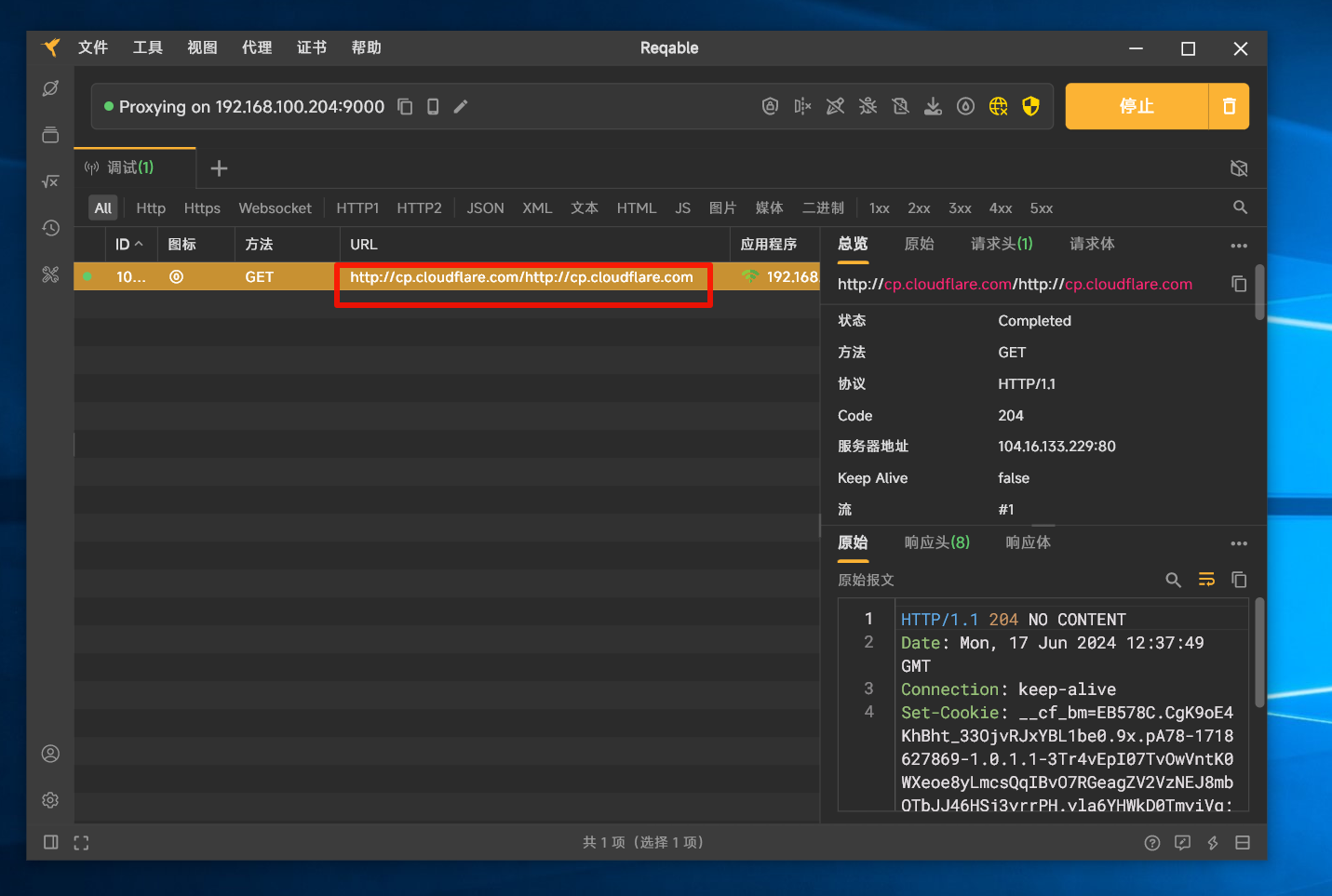The image size is (1332, 896).
Task: Edit proxy settings with the pencil icon
Action: [461, 106]
